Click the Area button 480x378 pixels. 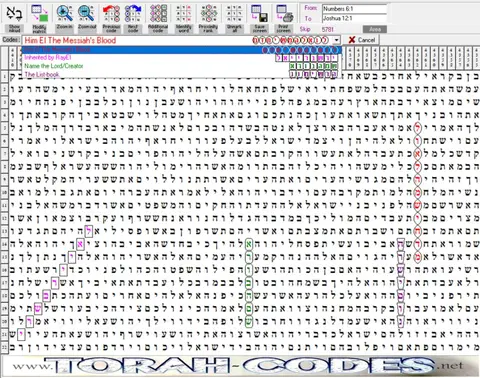[375, 29]
